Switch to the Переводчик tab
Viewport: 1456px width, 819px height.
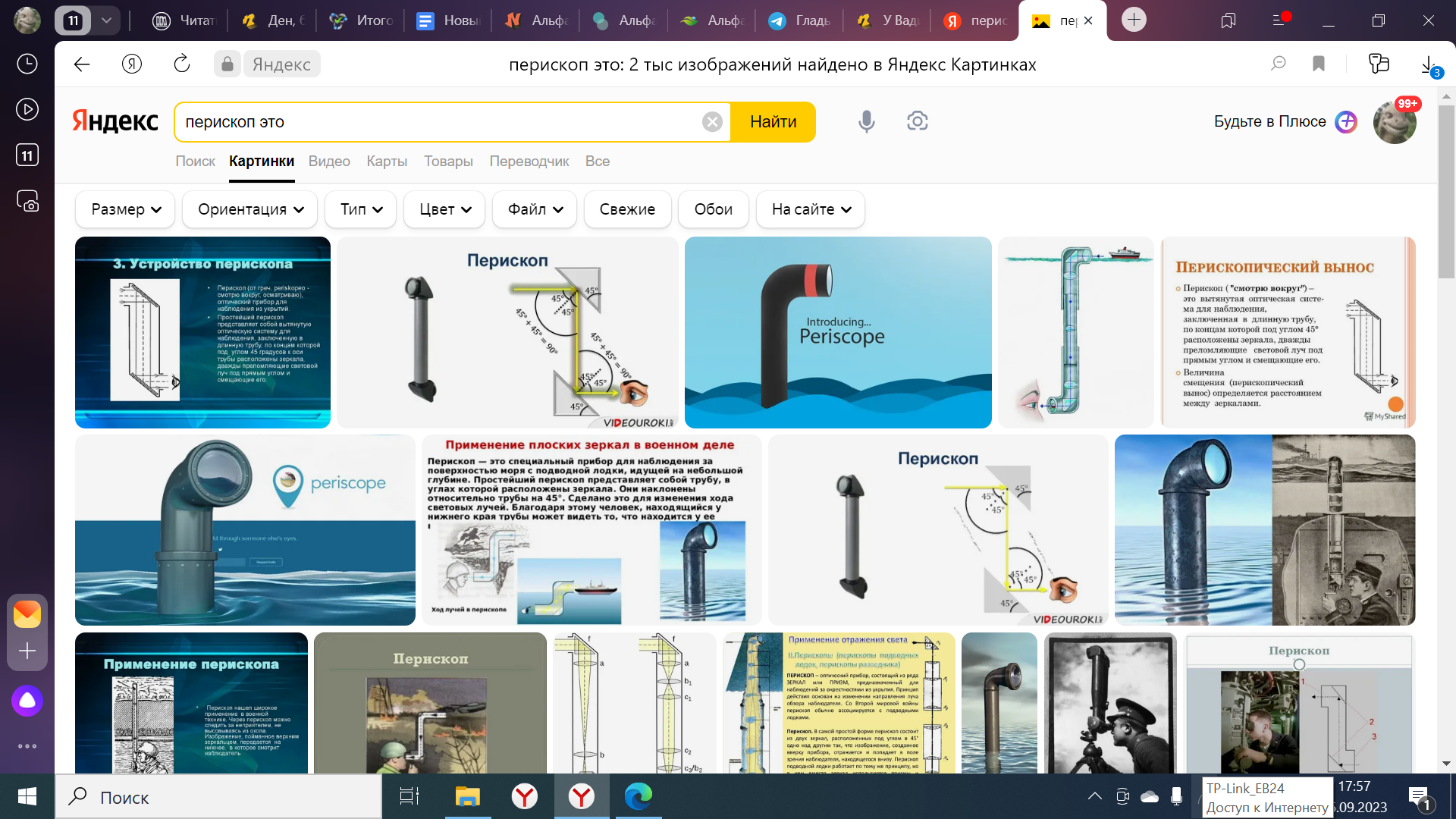[529, 162]
